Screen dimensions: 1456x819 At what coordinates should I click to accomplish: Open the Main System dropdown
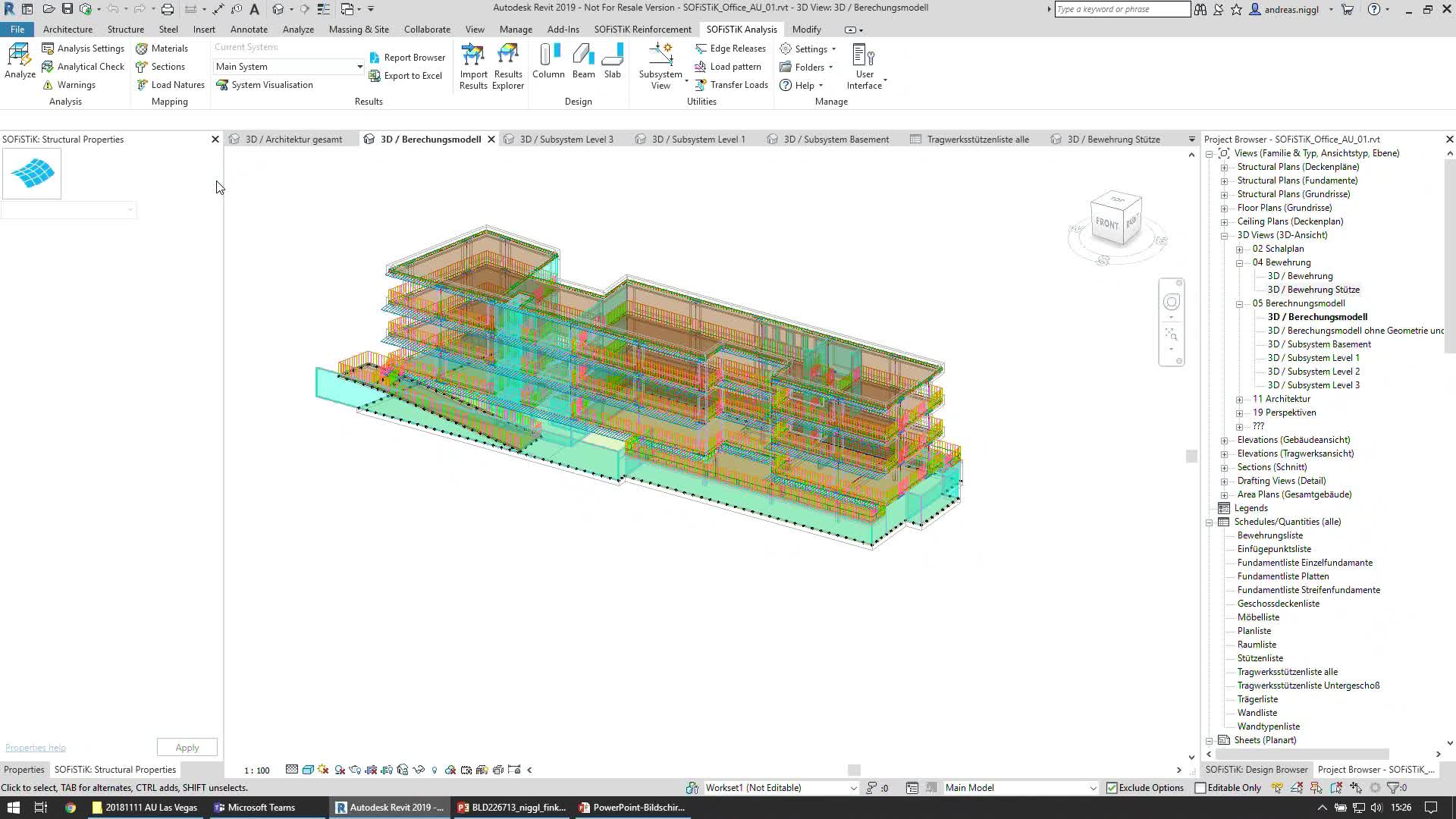pos(359,67)
